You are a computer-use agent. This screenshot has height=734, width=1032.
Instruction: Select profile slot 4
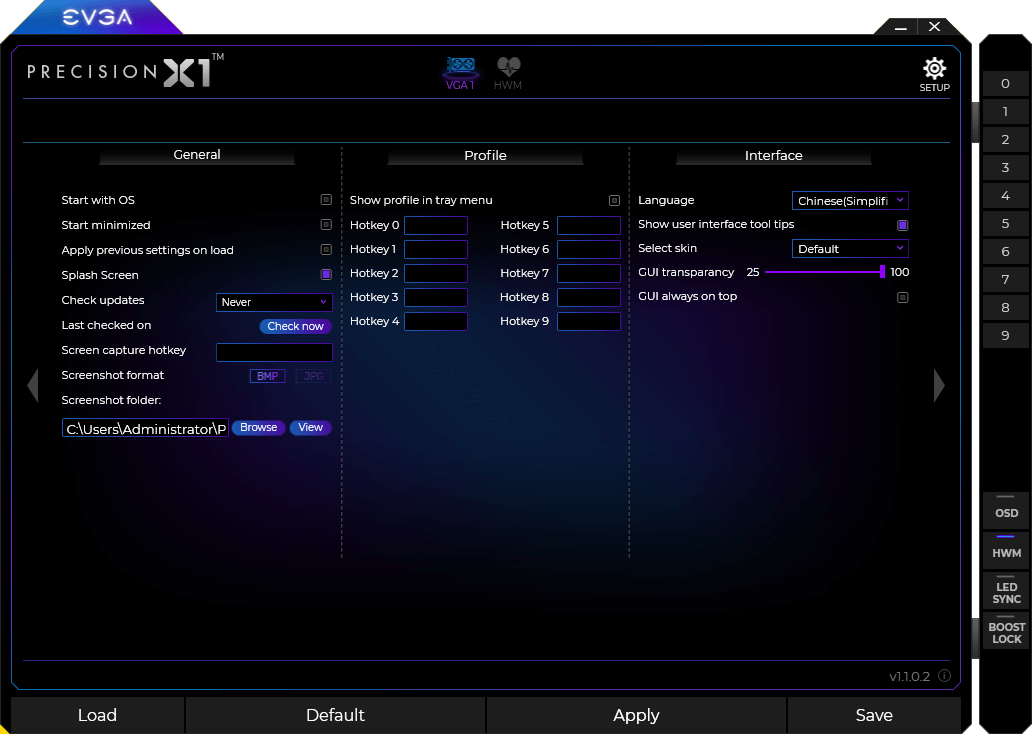click(x=1005, y=196)
